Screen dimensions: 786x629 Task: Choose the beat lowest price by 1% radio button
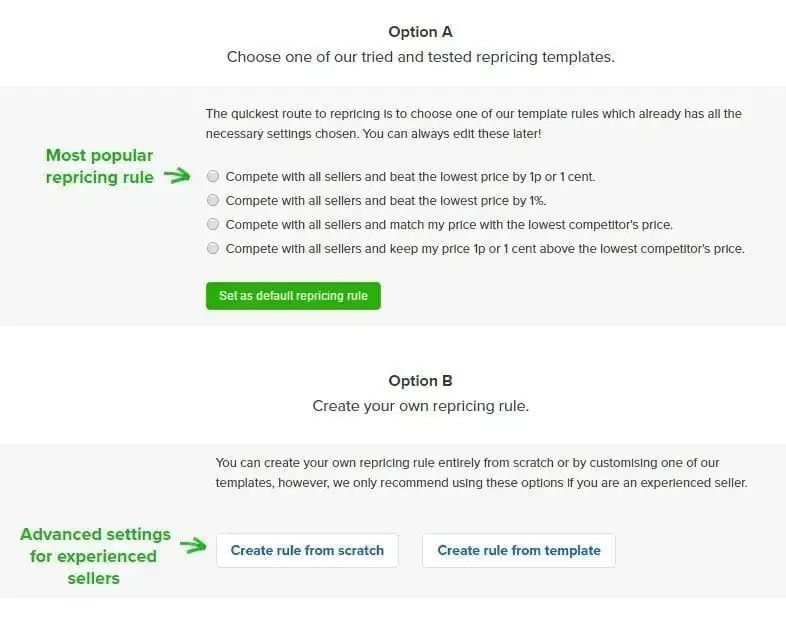(213, 201)
